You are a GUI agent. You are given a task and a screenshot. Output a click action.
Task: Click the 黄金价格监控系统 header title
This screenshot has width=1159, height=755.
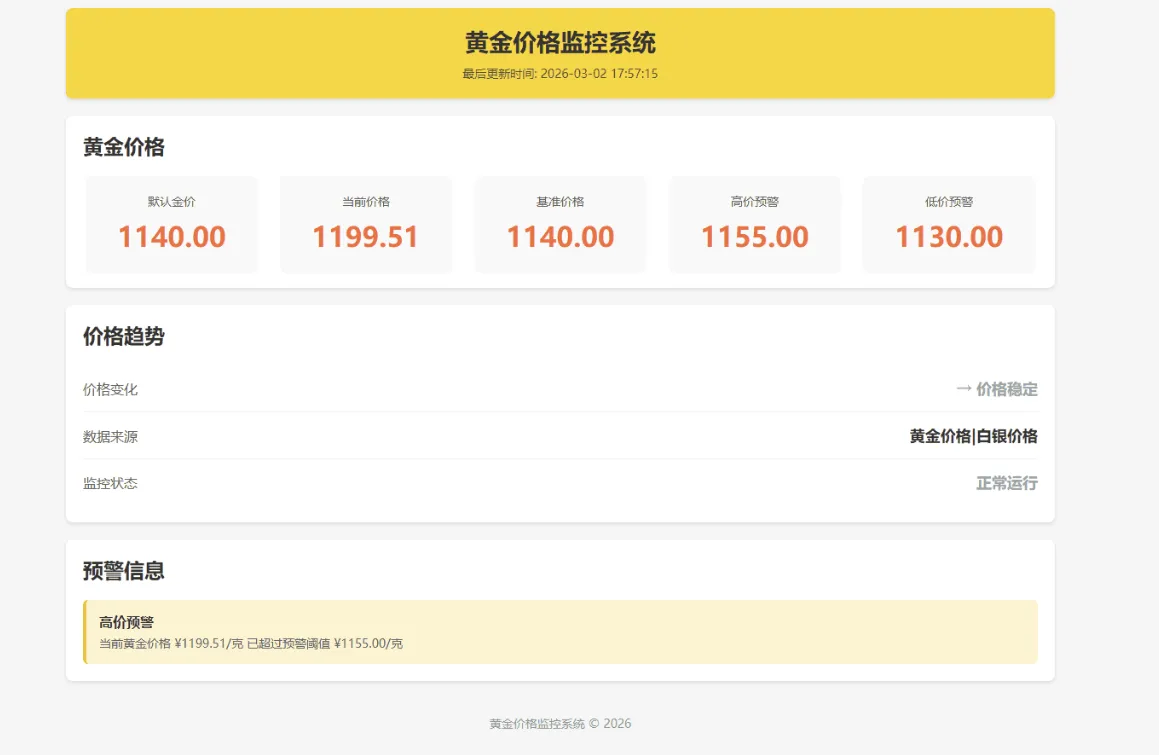[559, 43]
